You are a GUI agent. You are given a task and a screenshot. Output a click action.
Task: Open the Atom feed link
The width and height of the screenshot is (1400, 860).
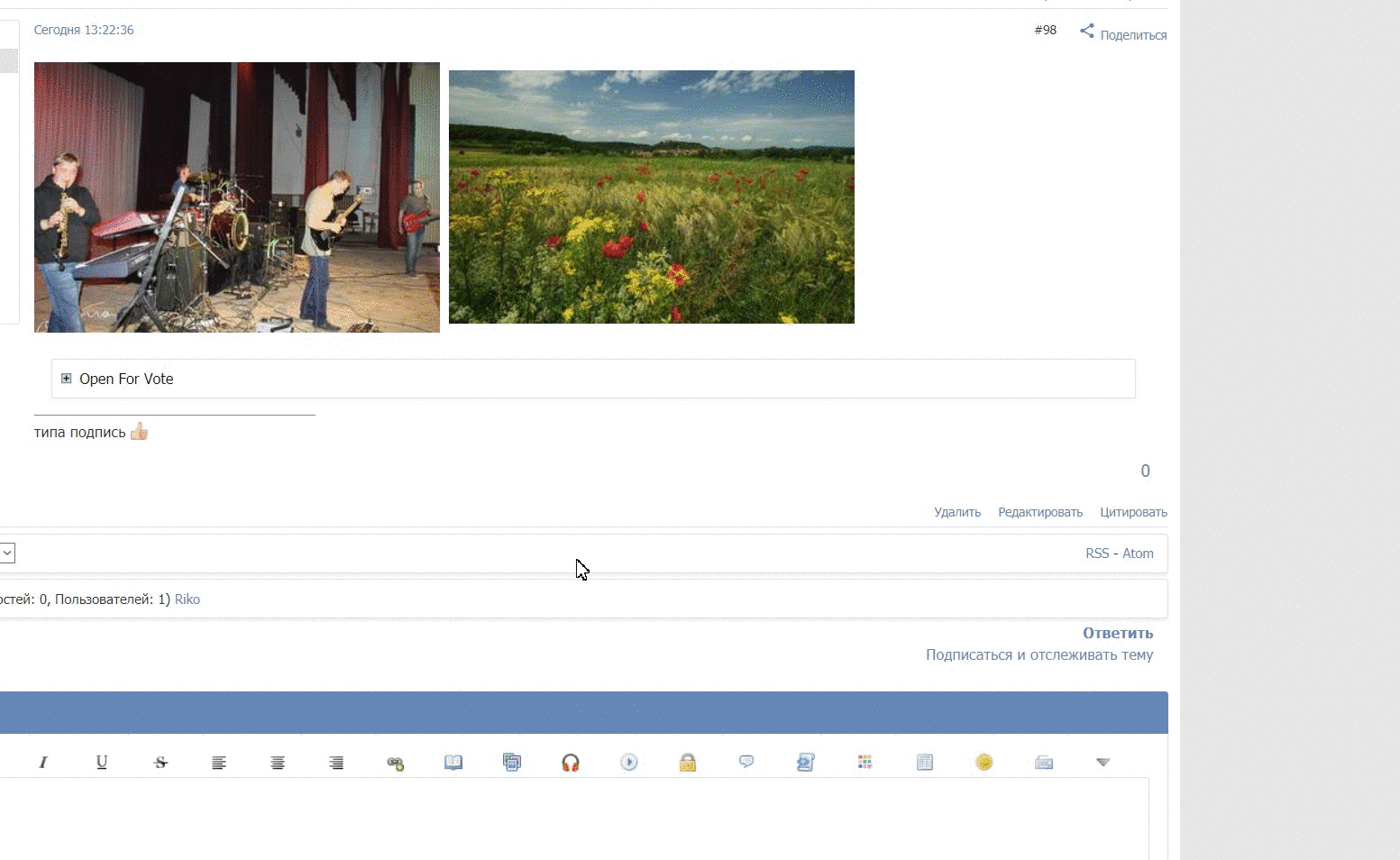(1138, 554)
